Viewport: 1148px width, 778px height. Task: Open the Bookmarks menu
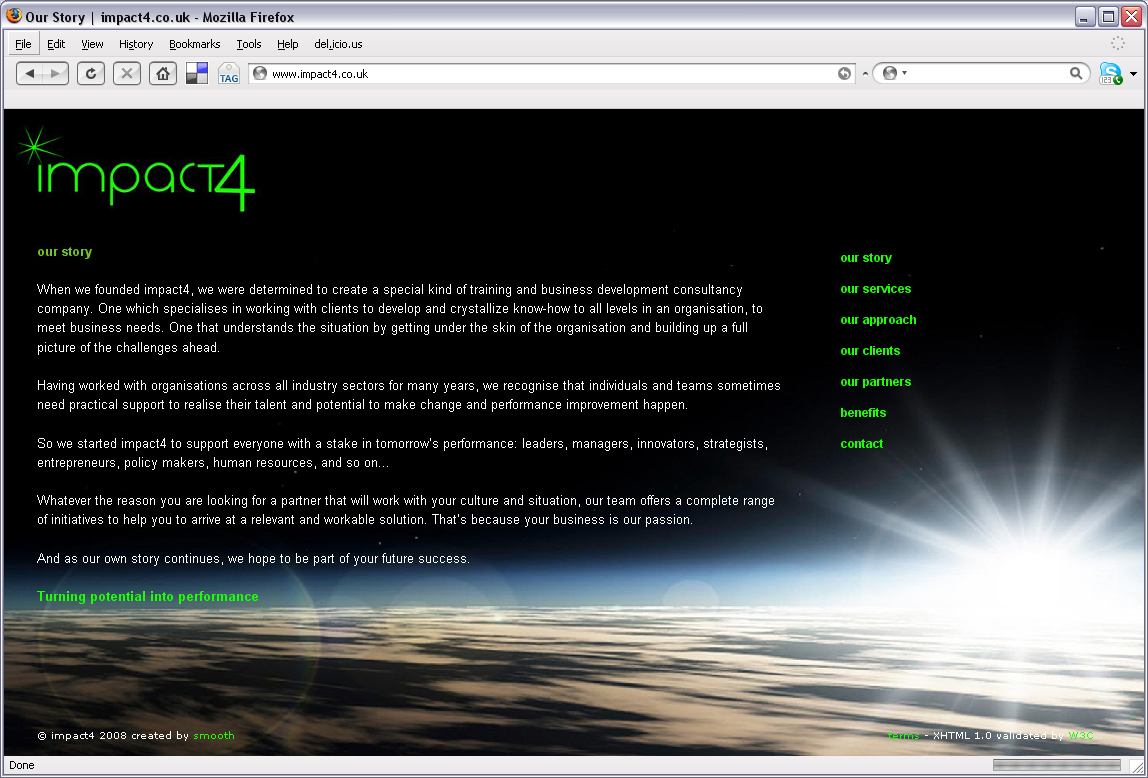pos(194,44)
